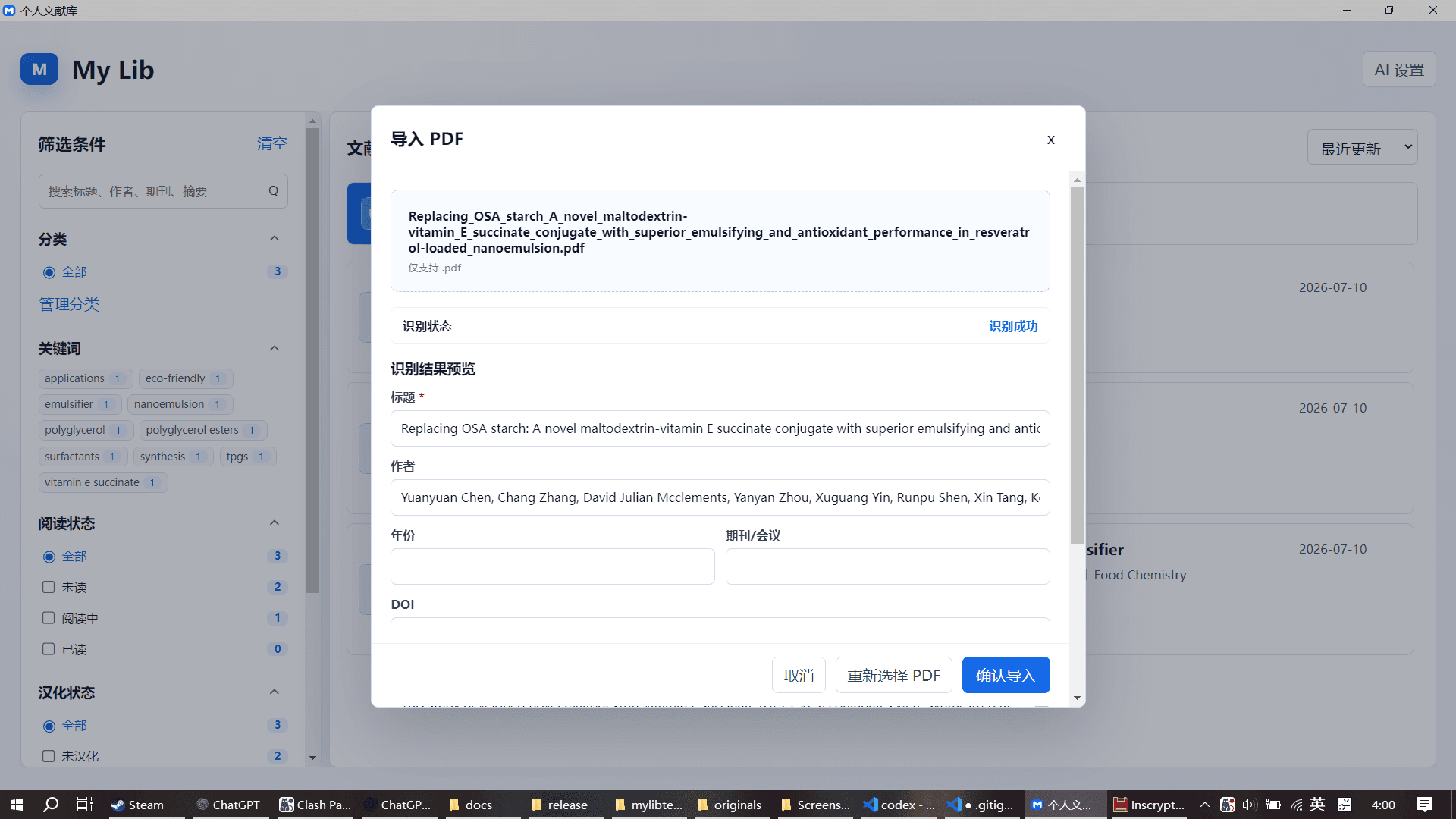Viewport: 1456px width, 819px height.
Task: Check the 已读 checkbox
Action: tap(49, 649)
